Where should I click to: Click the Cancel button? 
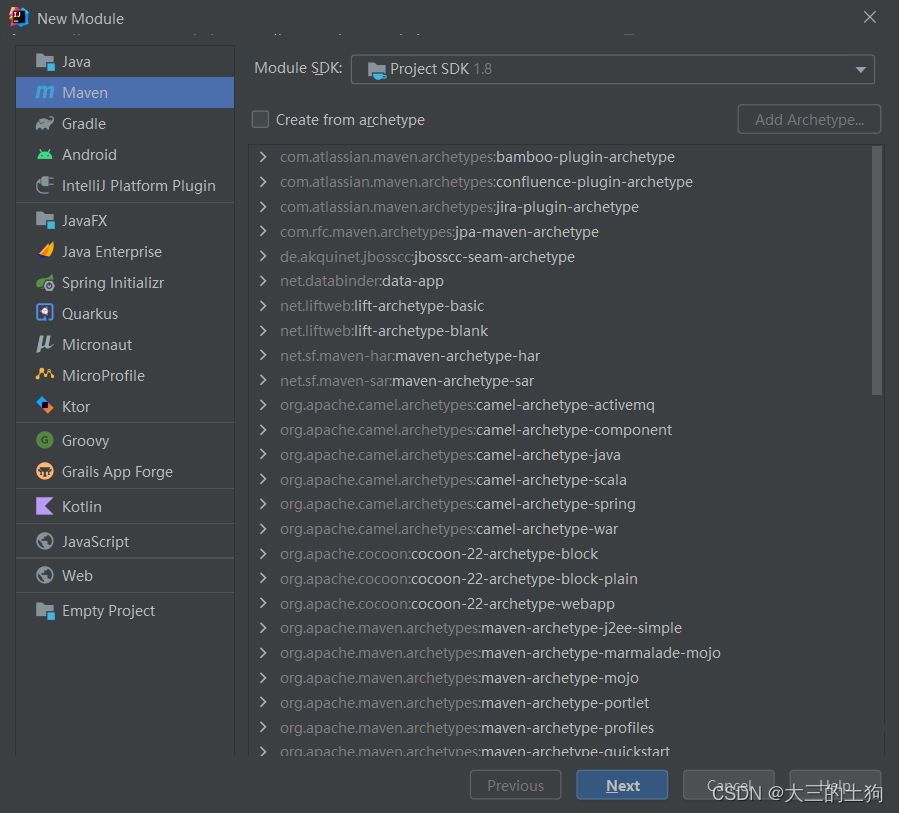[728, 785]
